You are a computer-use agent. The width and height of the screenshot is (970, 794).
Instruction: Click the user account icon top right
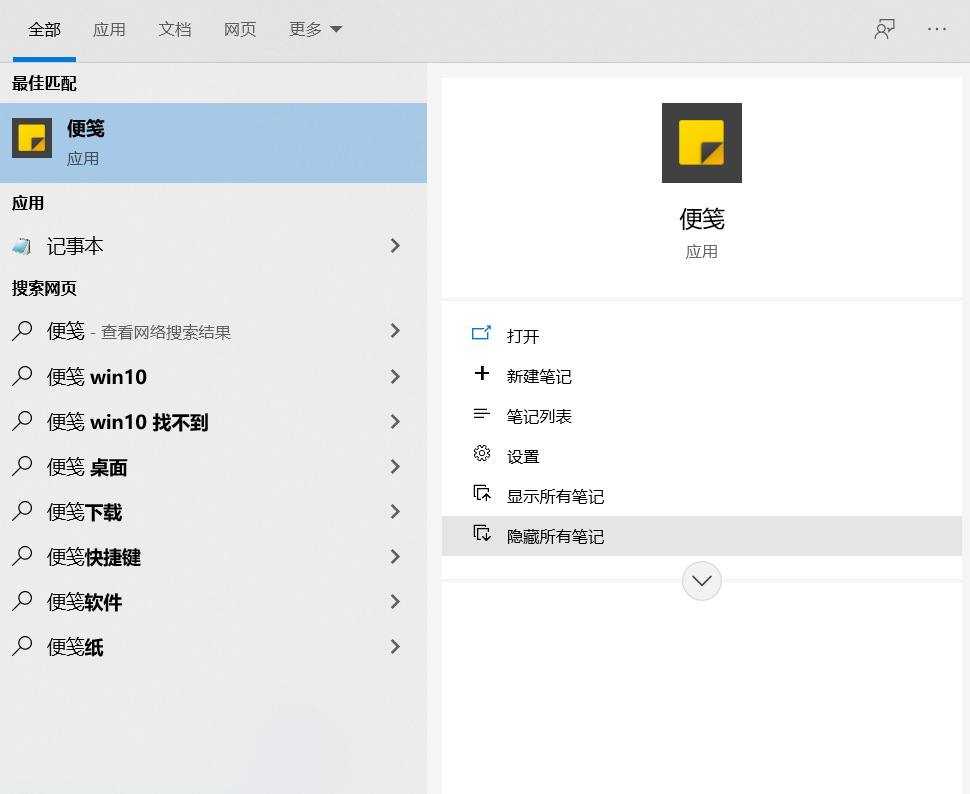[884, 29]
